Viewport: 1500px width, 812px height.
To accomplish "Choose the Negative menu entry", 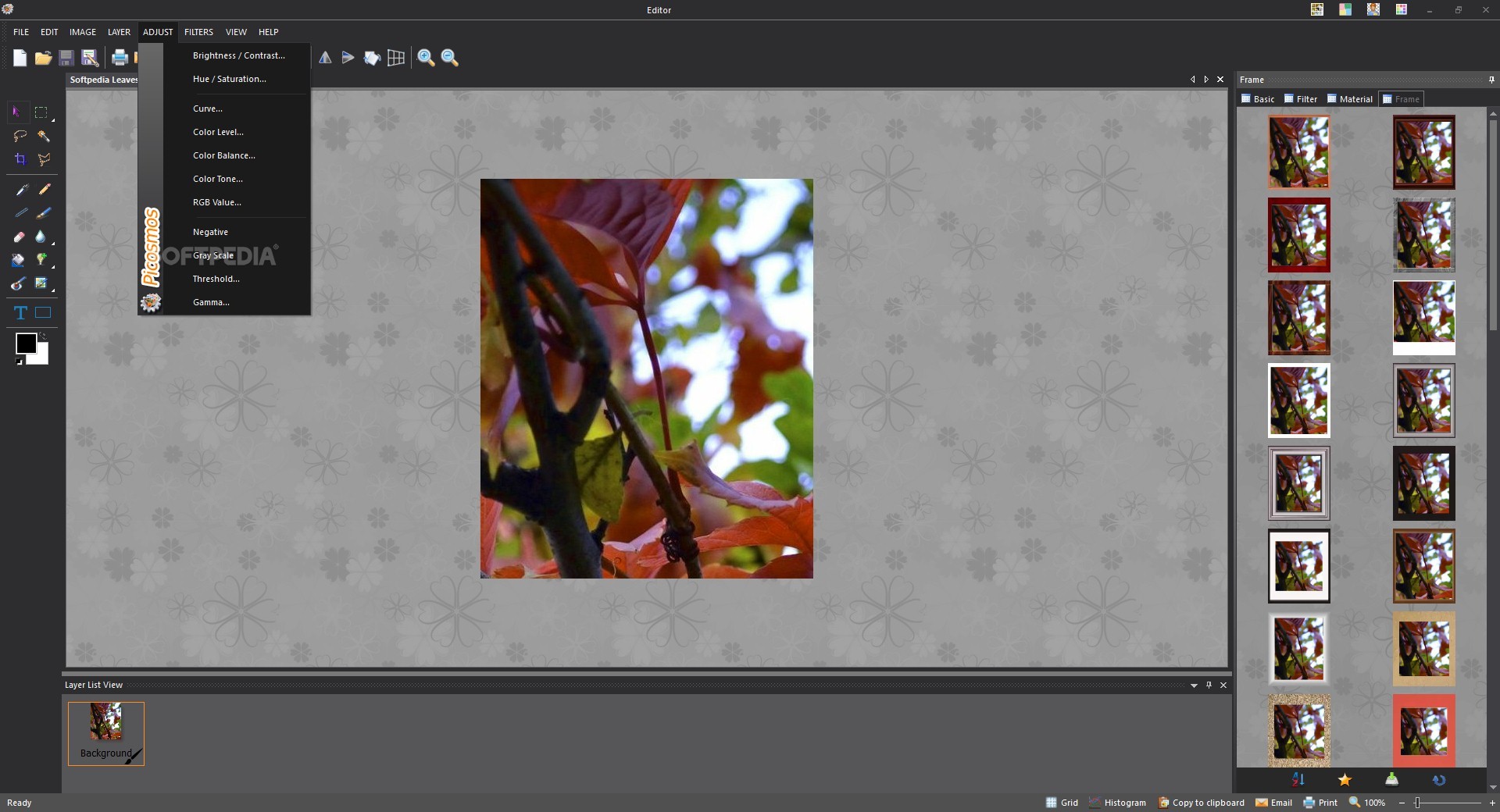I will point(237,232).
